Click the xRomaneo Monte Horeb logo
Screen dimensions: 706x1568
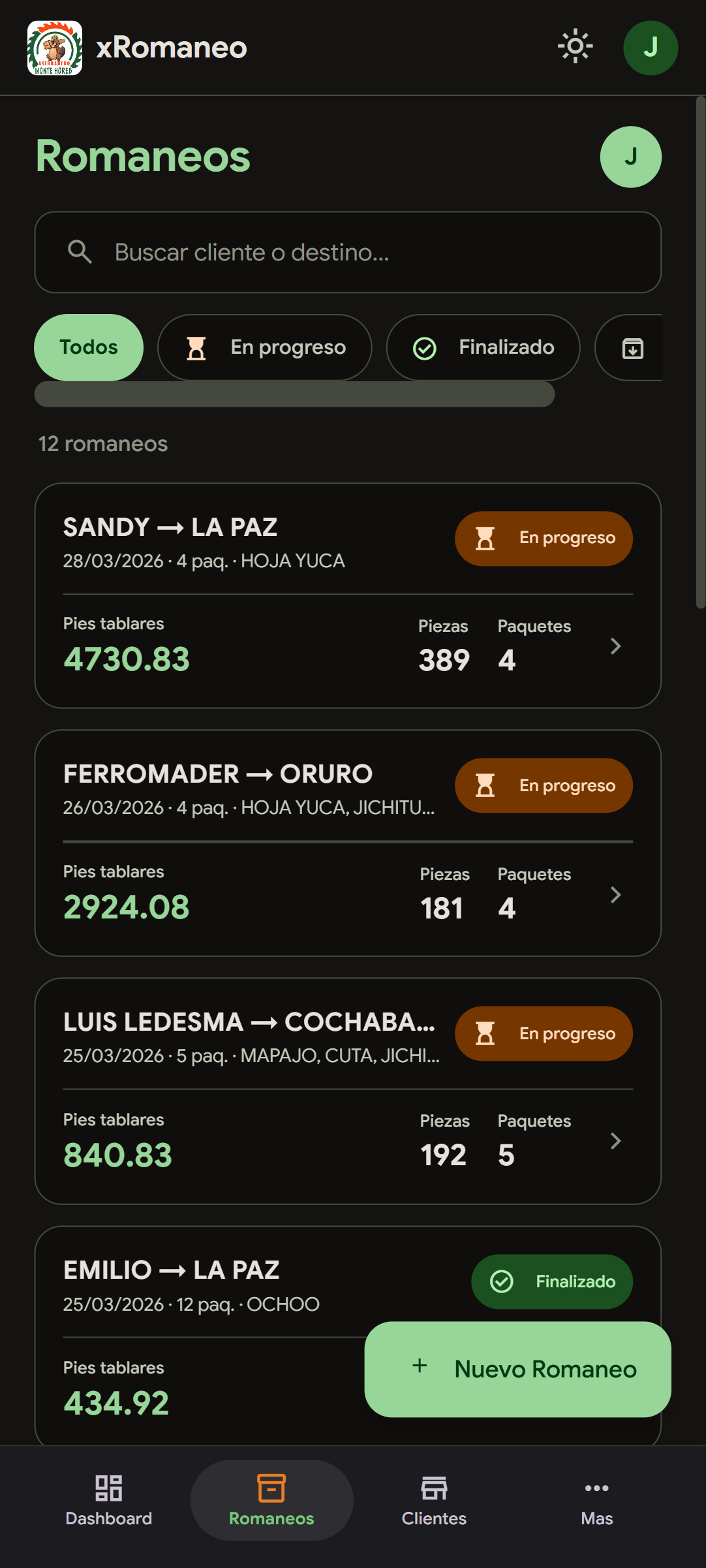55,48
